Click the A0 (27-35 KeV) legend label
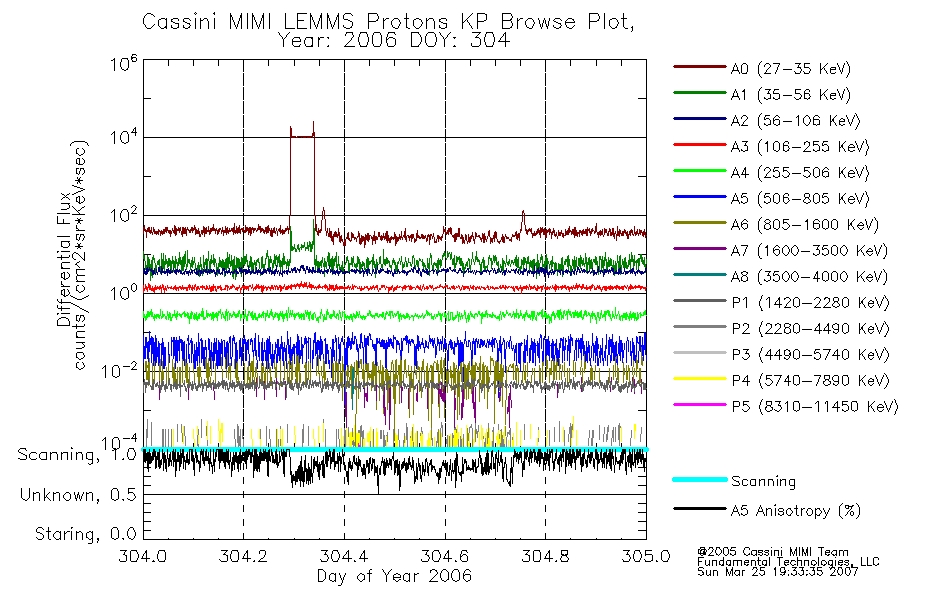Screen dimensions: 950x600 coord(790,68)
